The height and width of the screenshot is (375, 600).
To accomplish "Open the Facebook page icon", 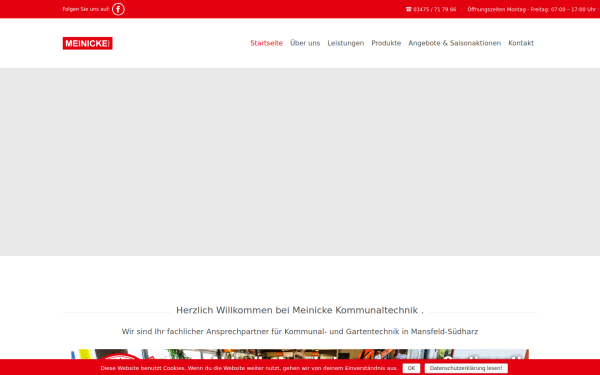I will pyautogui.click(x=118, y=9).
